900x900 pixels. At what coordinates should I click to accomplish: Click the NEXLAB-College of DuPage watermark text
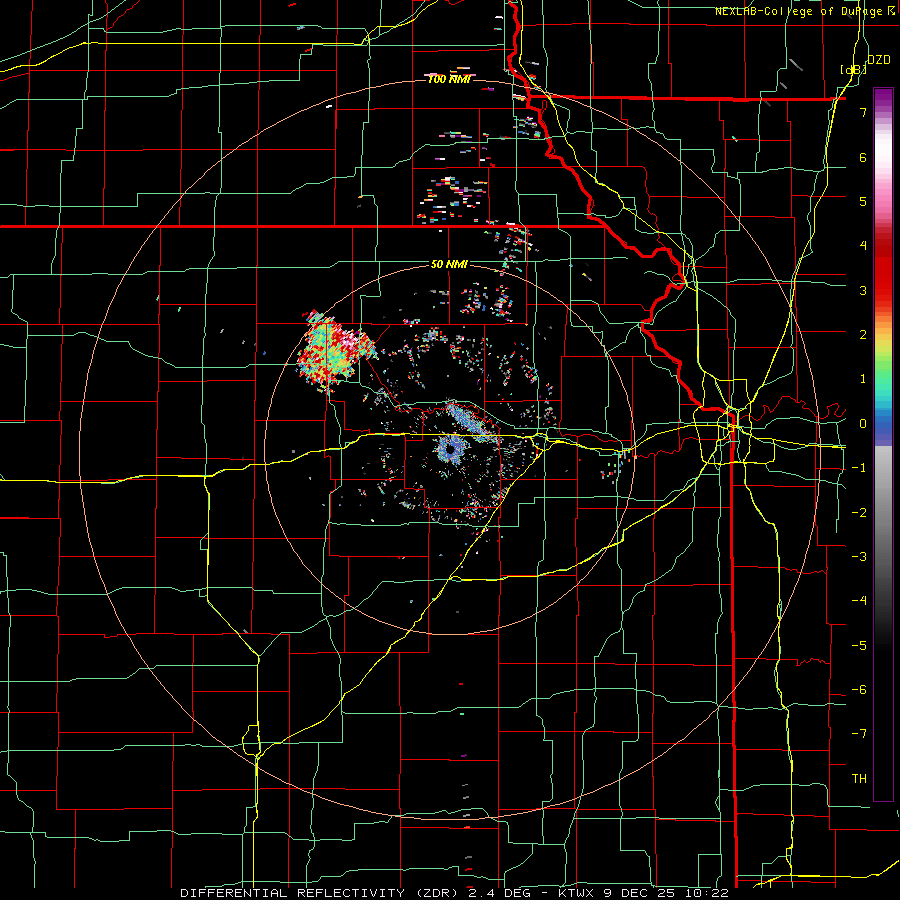click(805, 11)
